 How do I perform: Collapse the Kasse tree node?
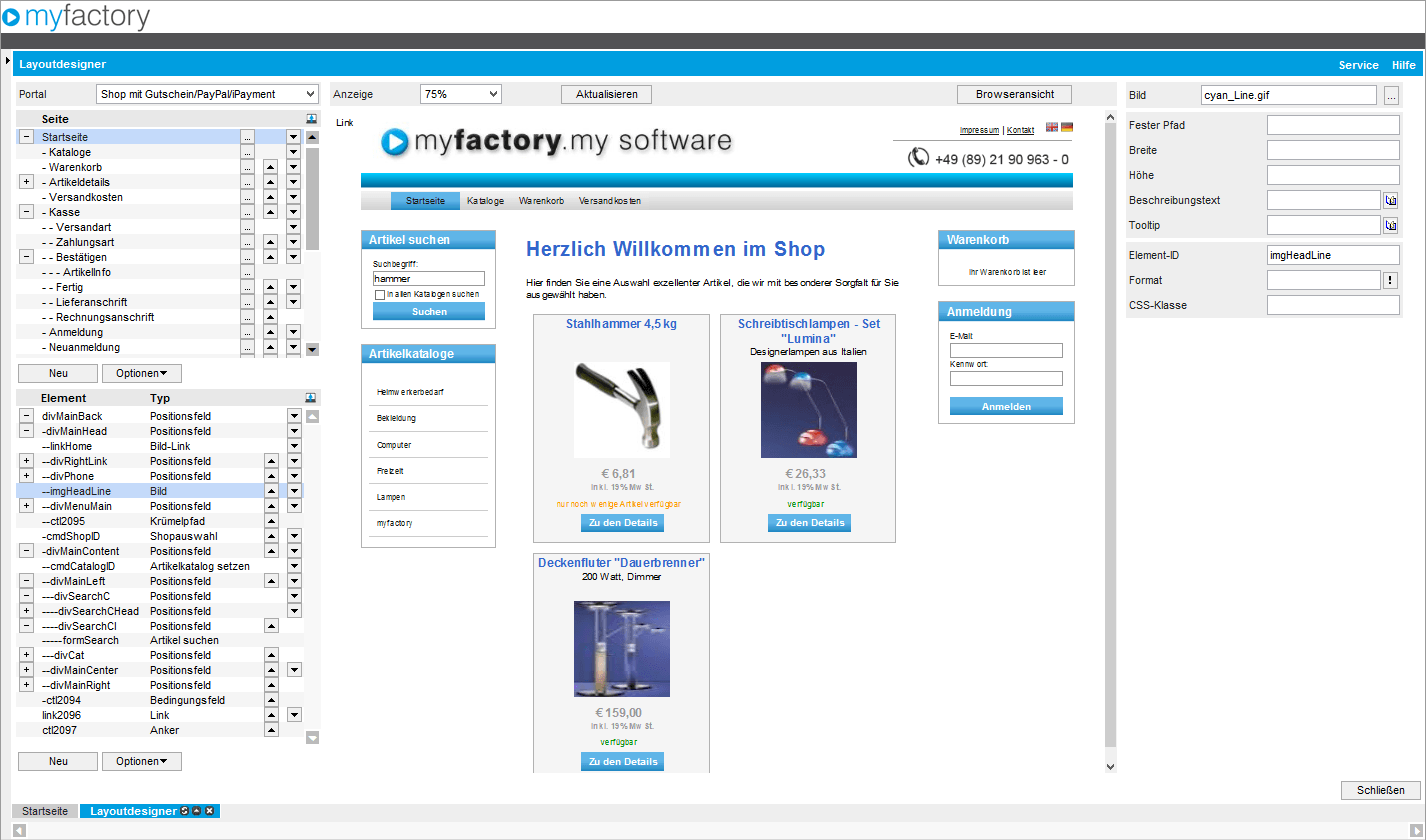click(26, 212)
